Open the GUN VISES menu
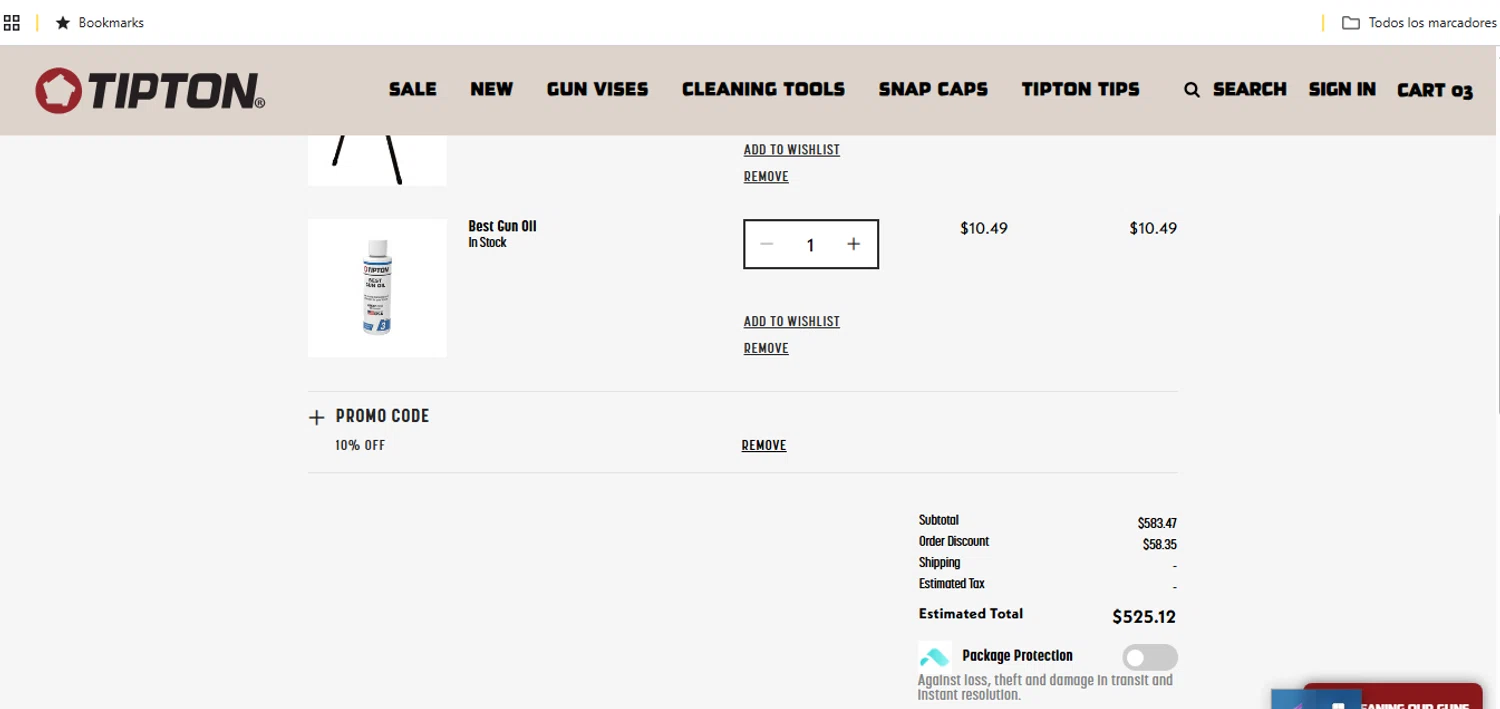 click(598, 89)
